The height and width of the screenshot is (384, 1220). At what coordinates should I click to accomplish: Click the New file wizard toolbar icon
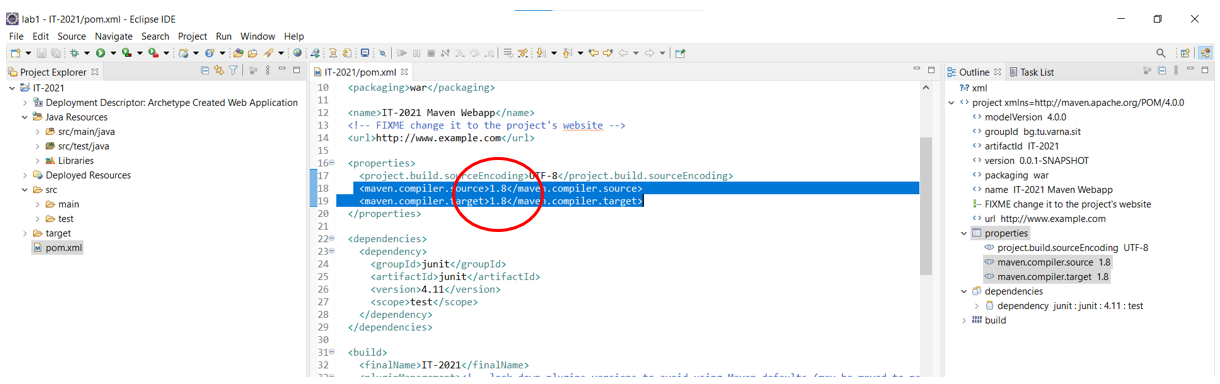tap(15, 53)
